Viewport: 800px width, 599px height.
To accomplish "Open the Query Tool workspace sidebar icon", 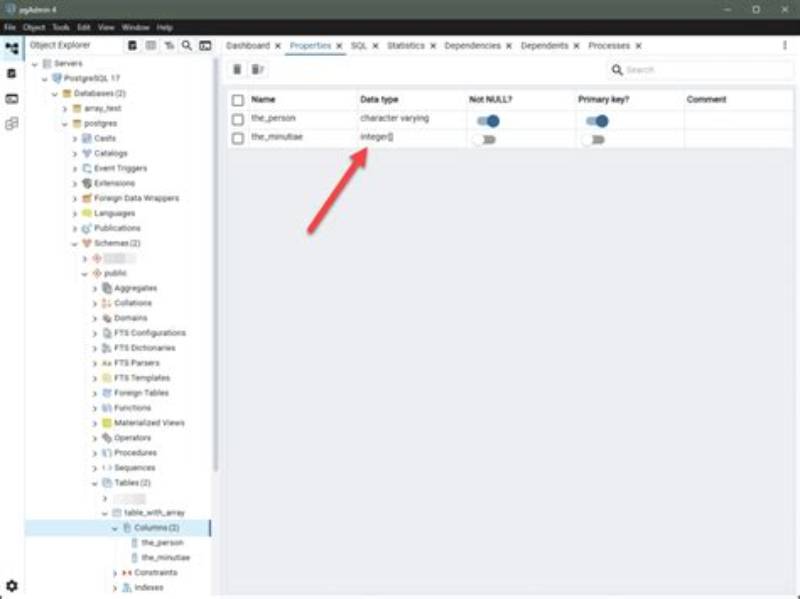I will (x=12, y=73).
